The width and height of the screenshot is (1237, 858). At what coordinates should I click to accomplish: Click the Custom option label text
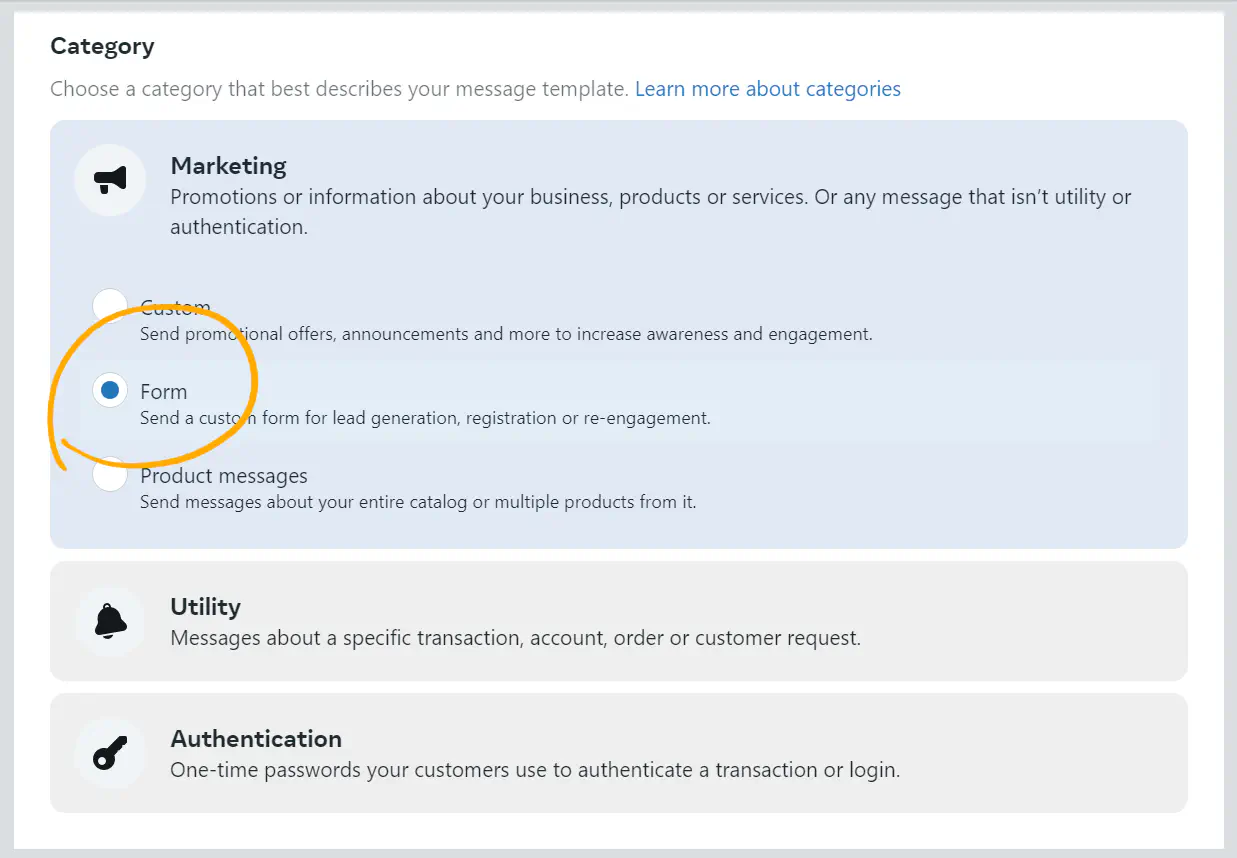(176, 307)
